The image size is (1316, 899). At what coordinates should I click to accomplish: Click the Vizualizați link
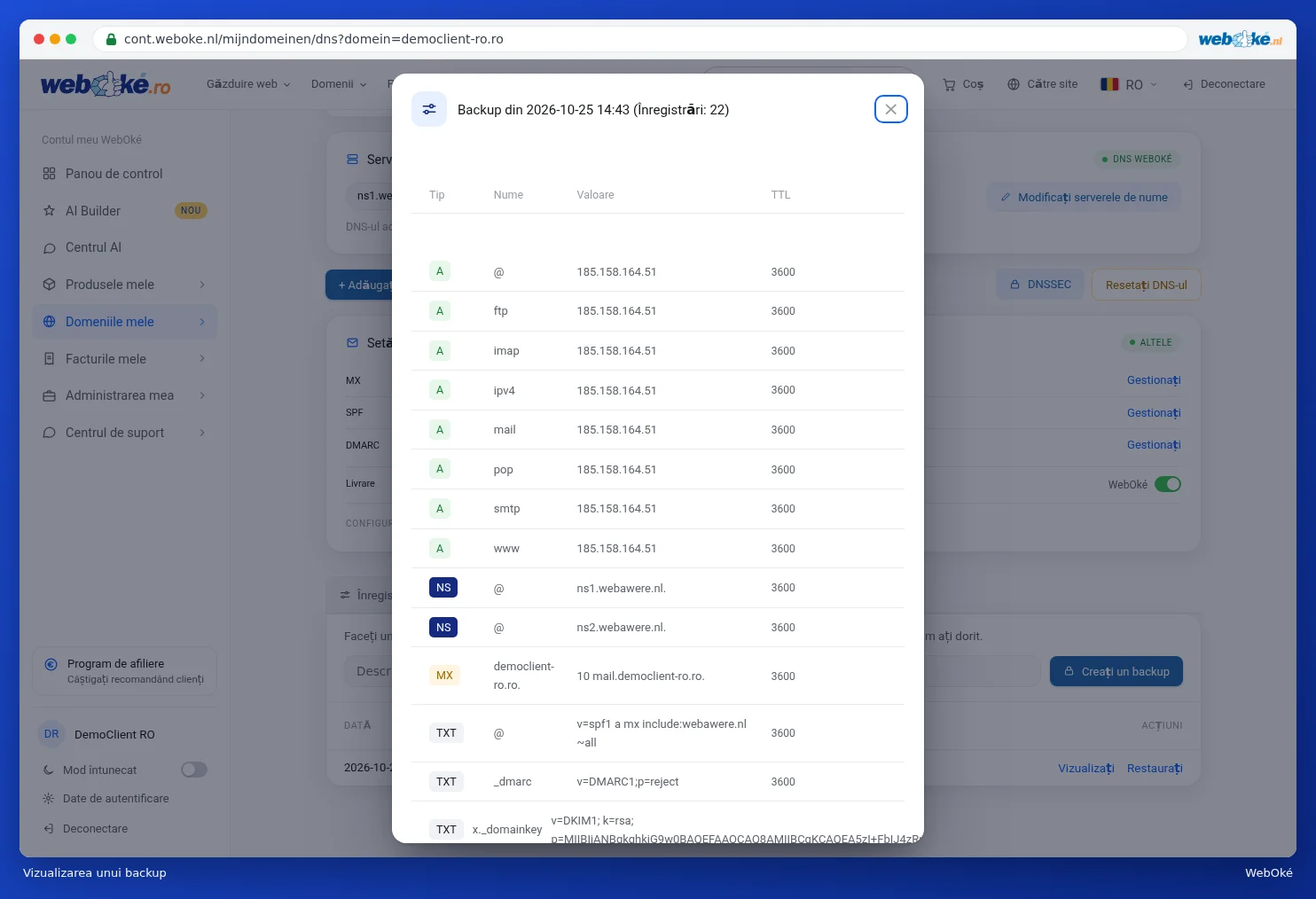(1086, 768)
